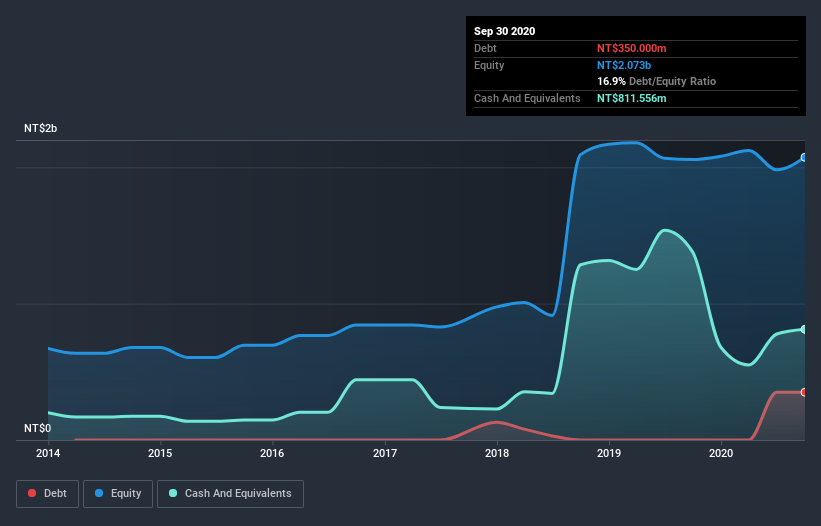Click the 2020 x-axis label

coord(720,453)
